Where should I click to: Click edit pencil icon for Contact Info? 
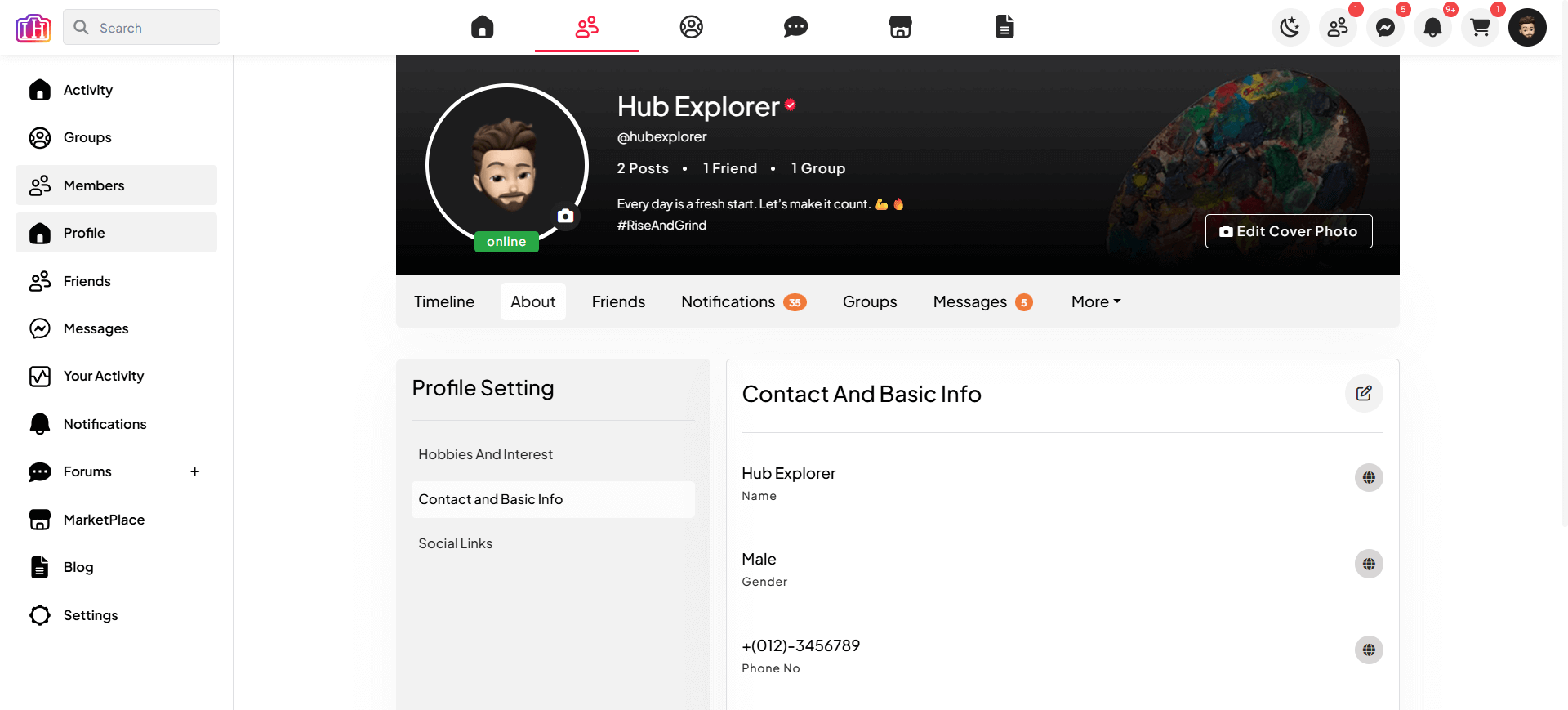coord(1364,394)
